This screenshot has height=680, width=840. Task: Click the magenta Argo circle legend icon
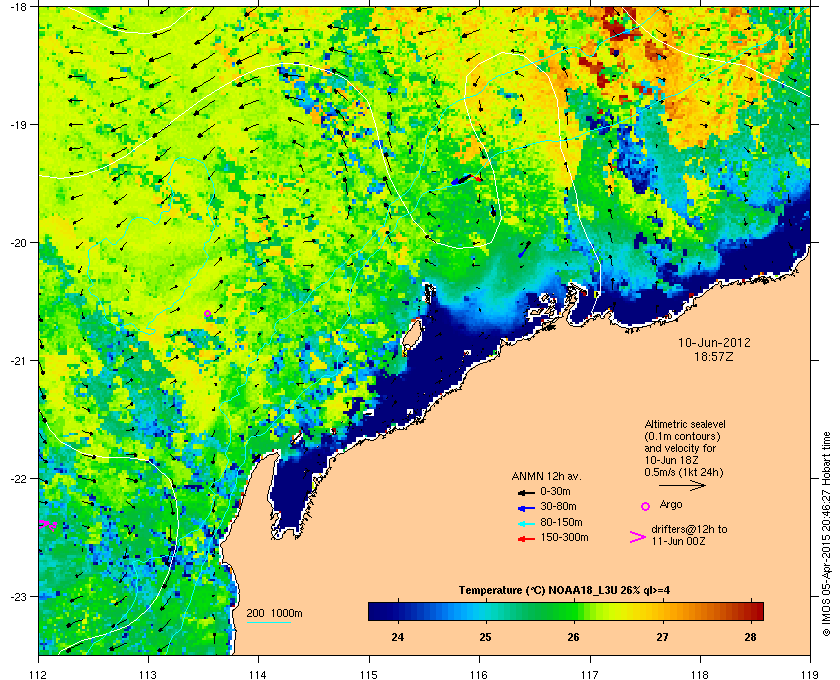coord(646,506)
